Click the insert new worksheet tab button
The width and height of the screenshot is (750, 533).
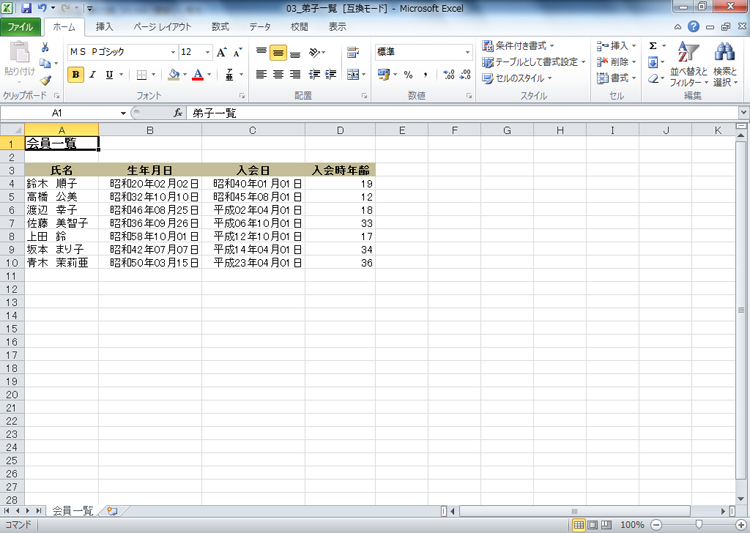tap(112, 511)
